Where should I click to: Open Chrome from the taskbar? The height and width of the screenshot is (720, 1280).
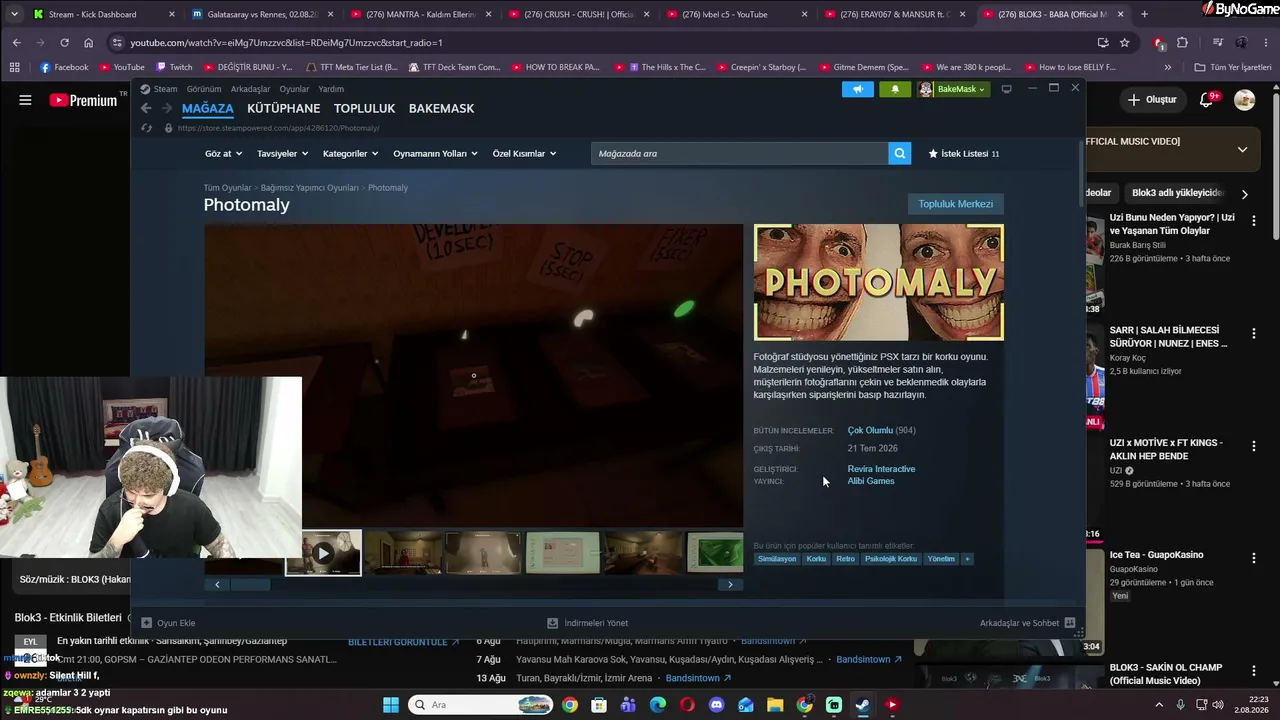pos(570,705)
